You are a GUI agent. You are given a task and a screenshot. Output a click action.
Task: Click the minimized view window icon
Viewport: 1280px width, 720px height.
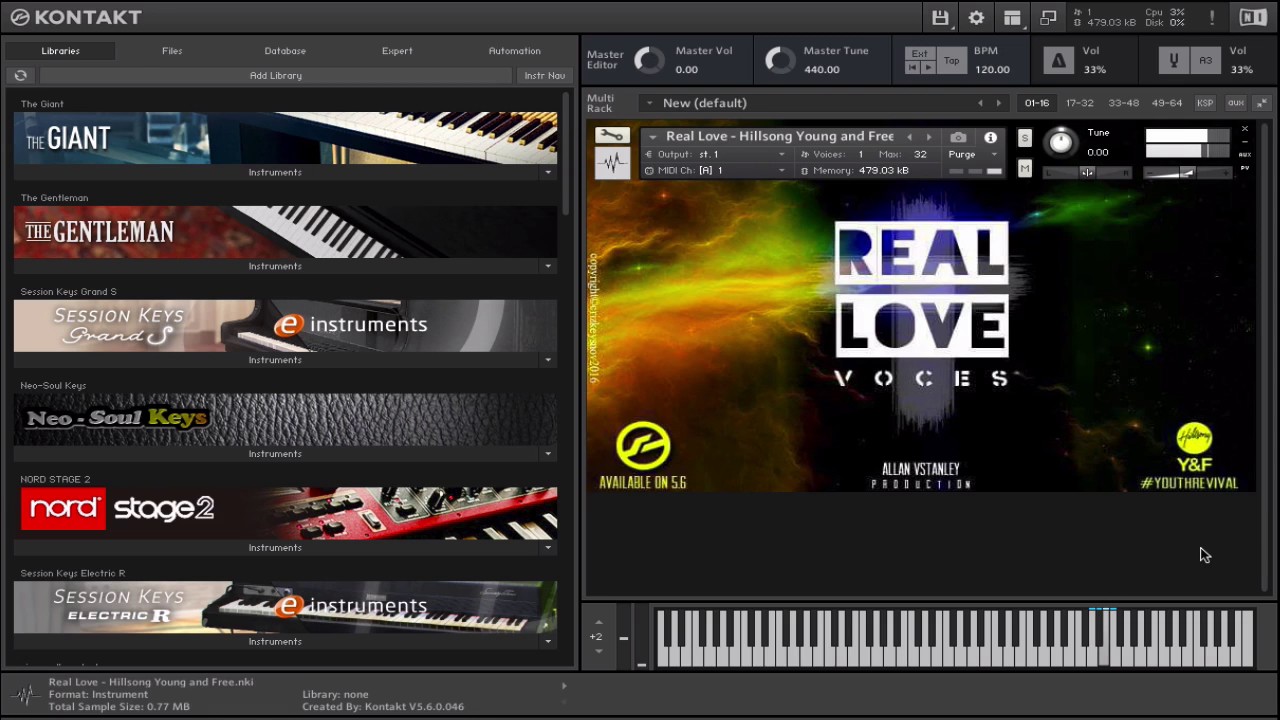click(1048, 18)
